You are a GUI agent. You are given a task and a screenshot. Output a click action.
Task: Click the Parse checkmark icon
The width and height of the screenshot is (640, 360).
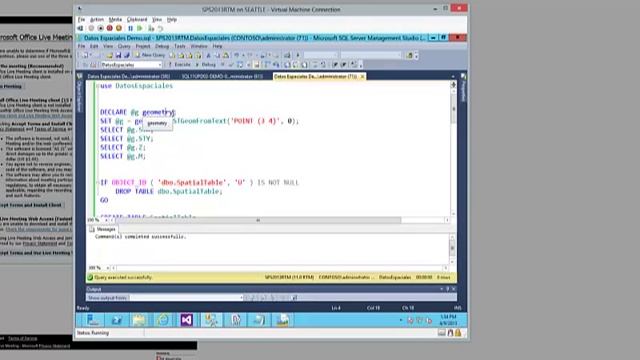tap(231, 64)
